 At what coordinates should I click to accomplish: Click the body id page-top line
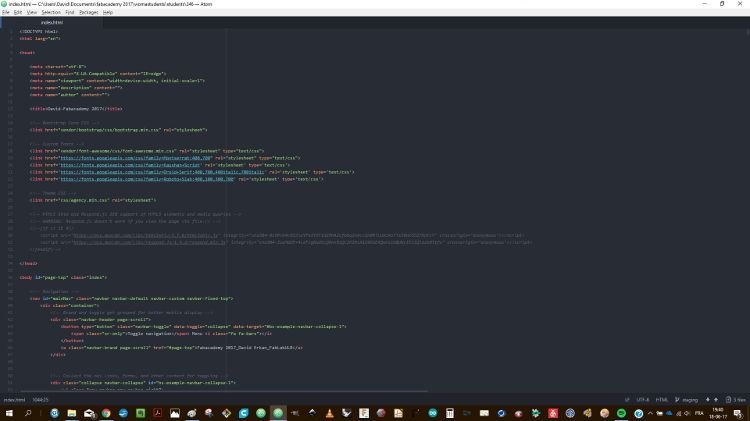(63, 277)
